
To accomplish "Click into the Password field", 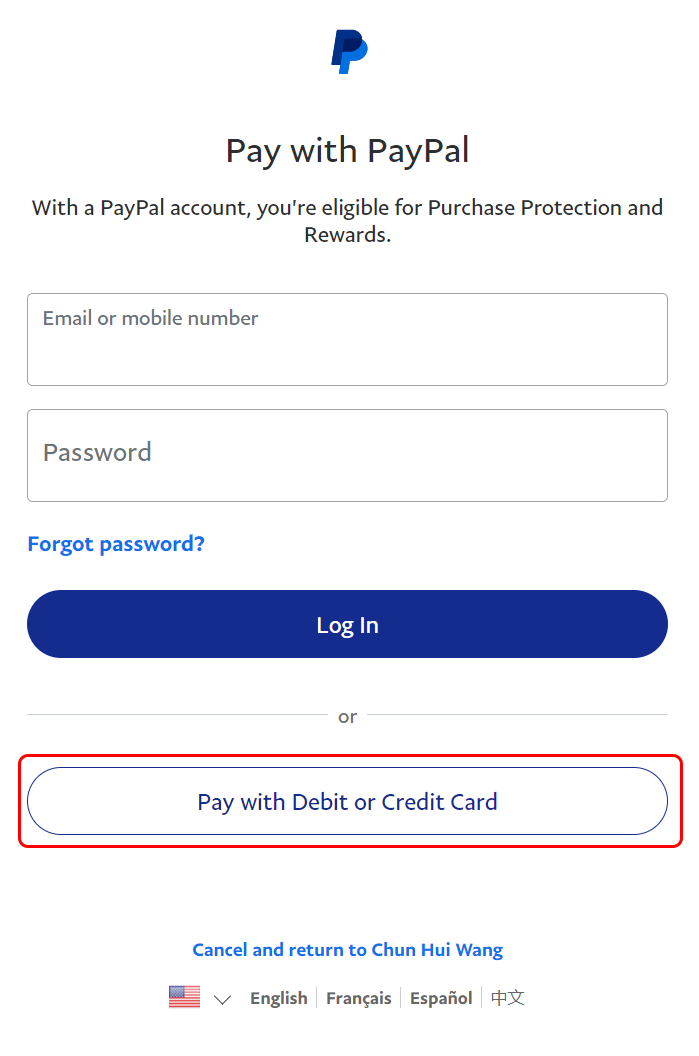I will point(347,455).
